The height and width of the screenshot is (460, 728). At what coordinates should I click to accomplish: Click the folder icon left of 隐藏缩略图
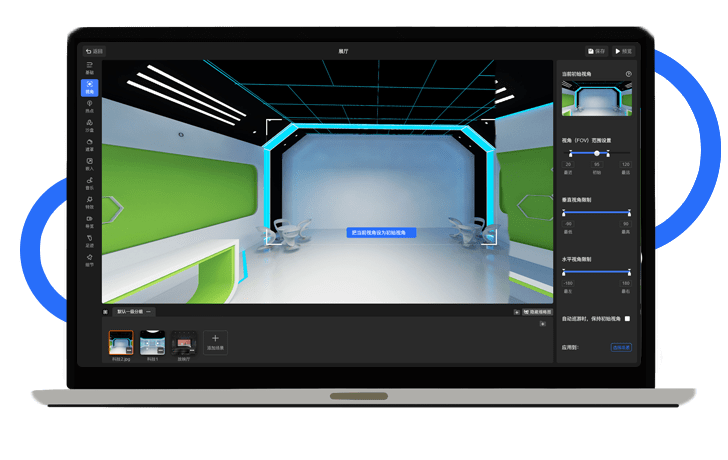click(x=516, y=312)
